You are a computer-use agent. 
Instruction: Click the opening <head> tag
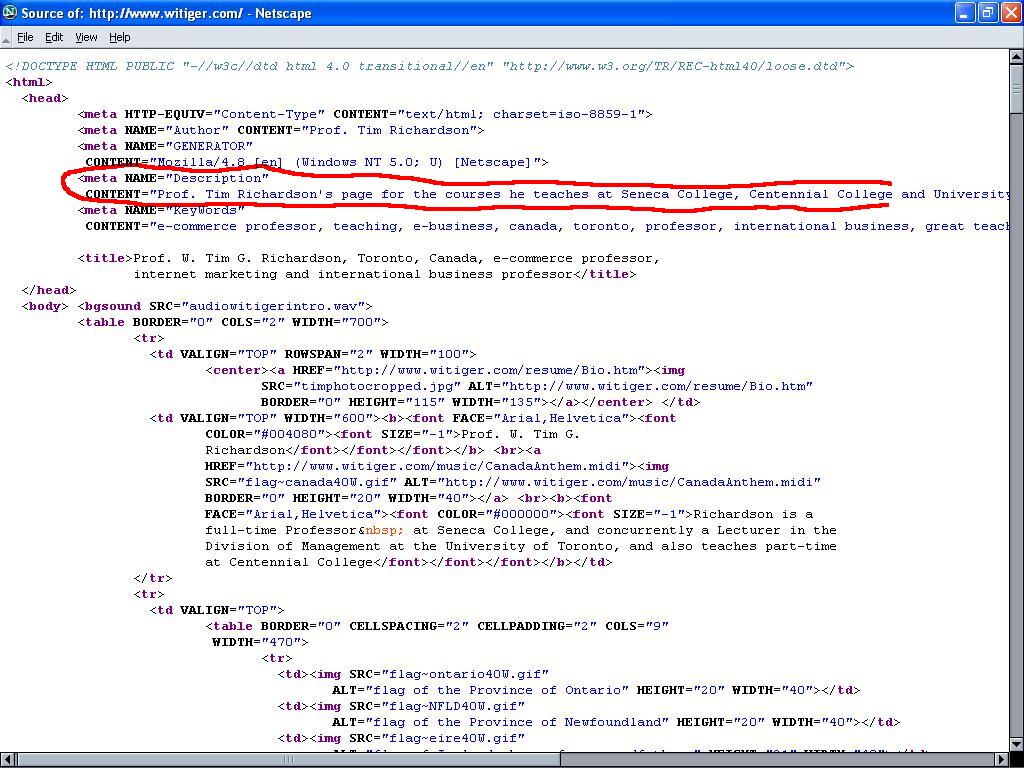click(x=45, y=98)
